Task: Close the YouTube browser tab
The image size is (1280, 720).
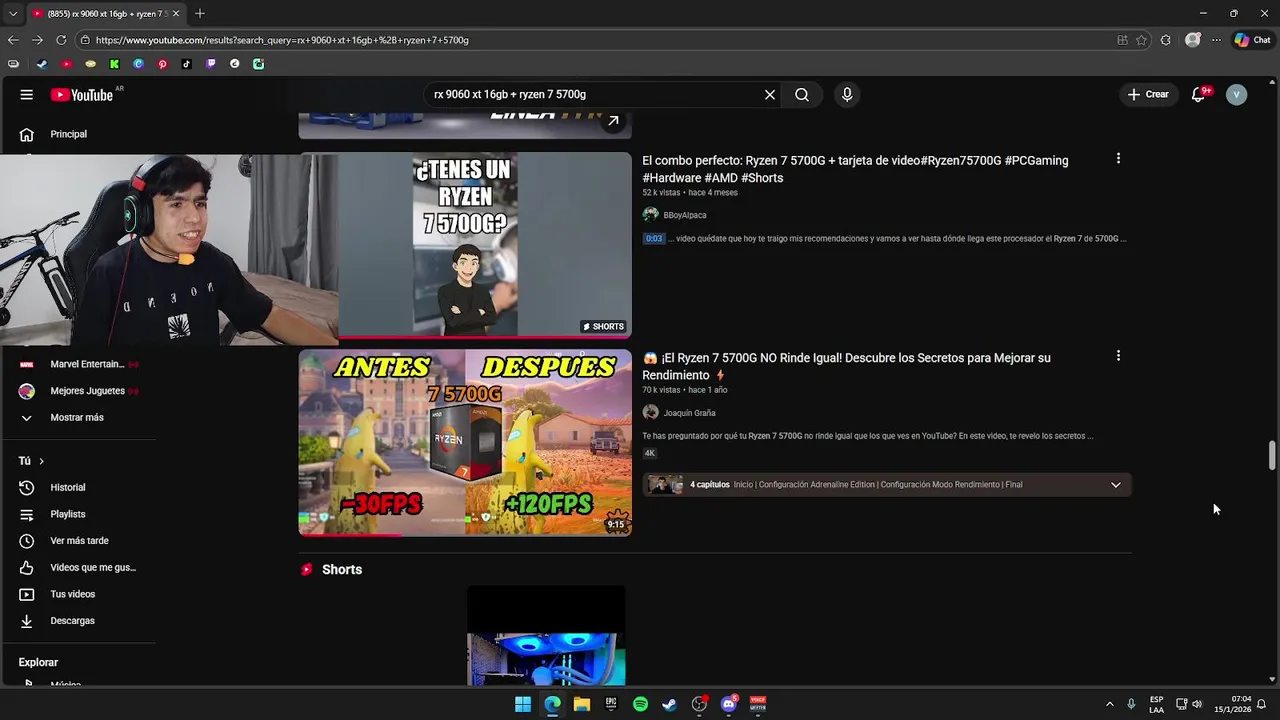Action: 176,14
